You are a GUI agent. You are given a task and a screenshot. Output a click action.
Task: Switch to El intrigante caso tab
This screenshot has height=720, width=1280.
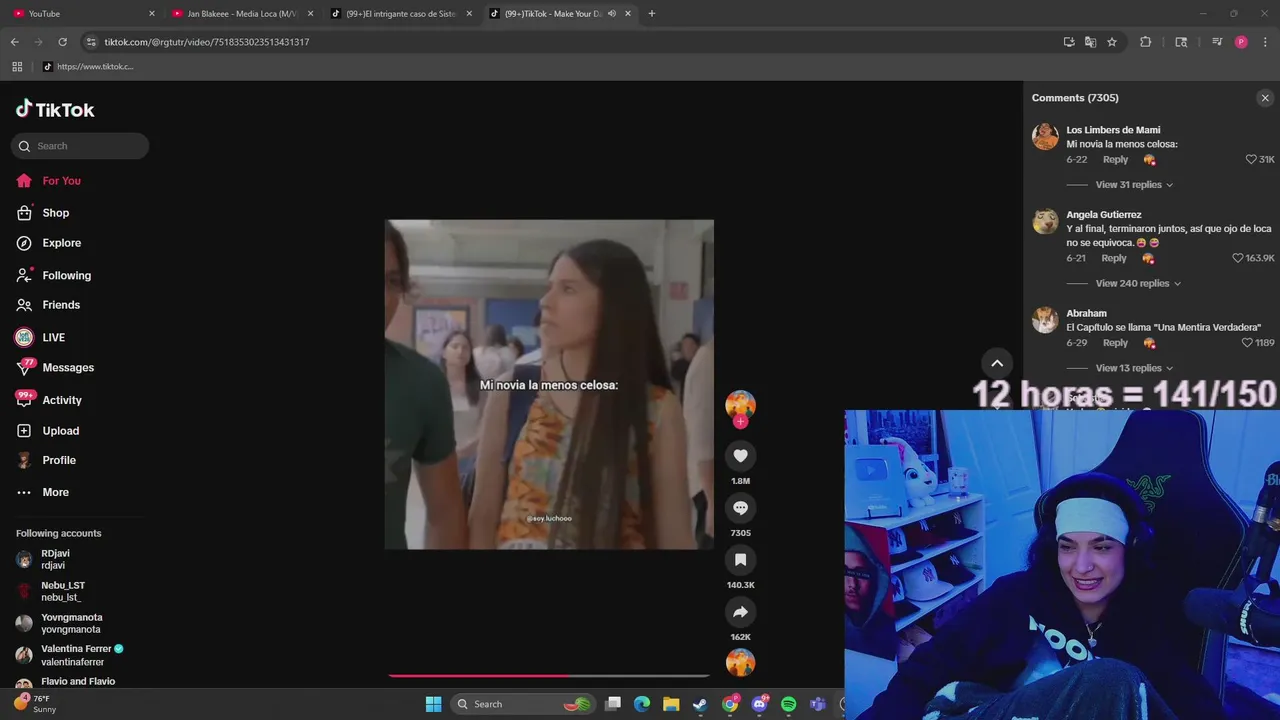click(x=400, y=14)
